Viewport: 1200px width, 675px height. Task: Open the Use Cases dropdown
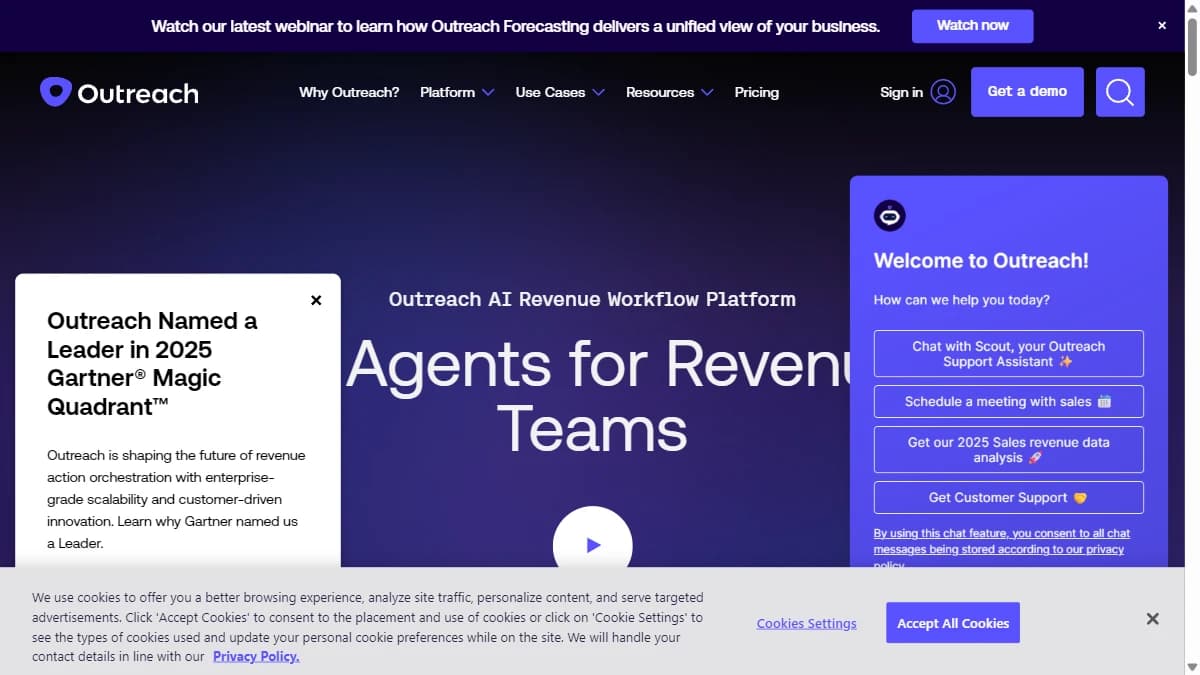point(559,92)
